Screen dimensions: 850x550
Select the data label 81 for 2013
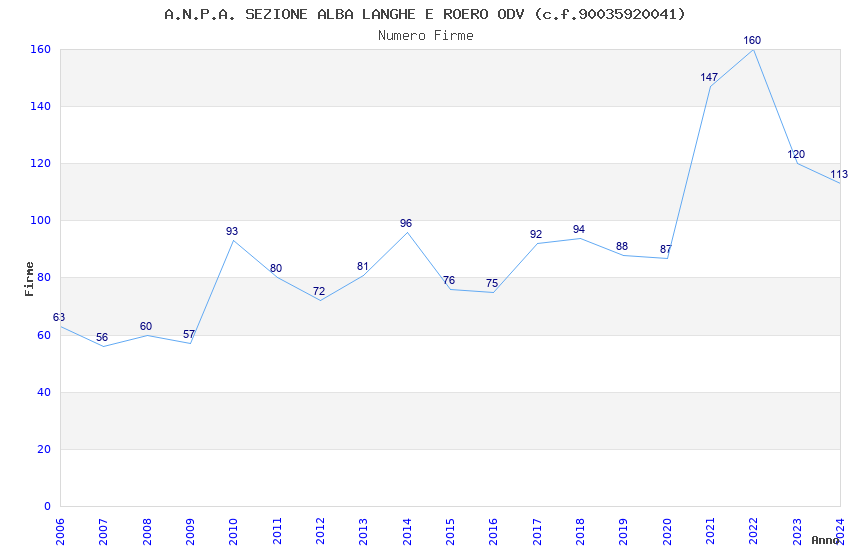pos(363,266)
